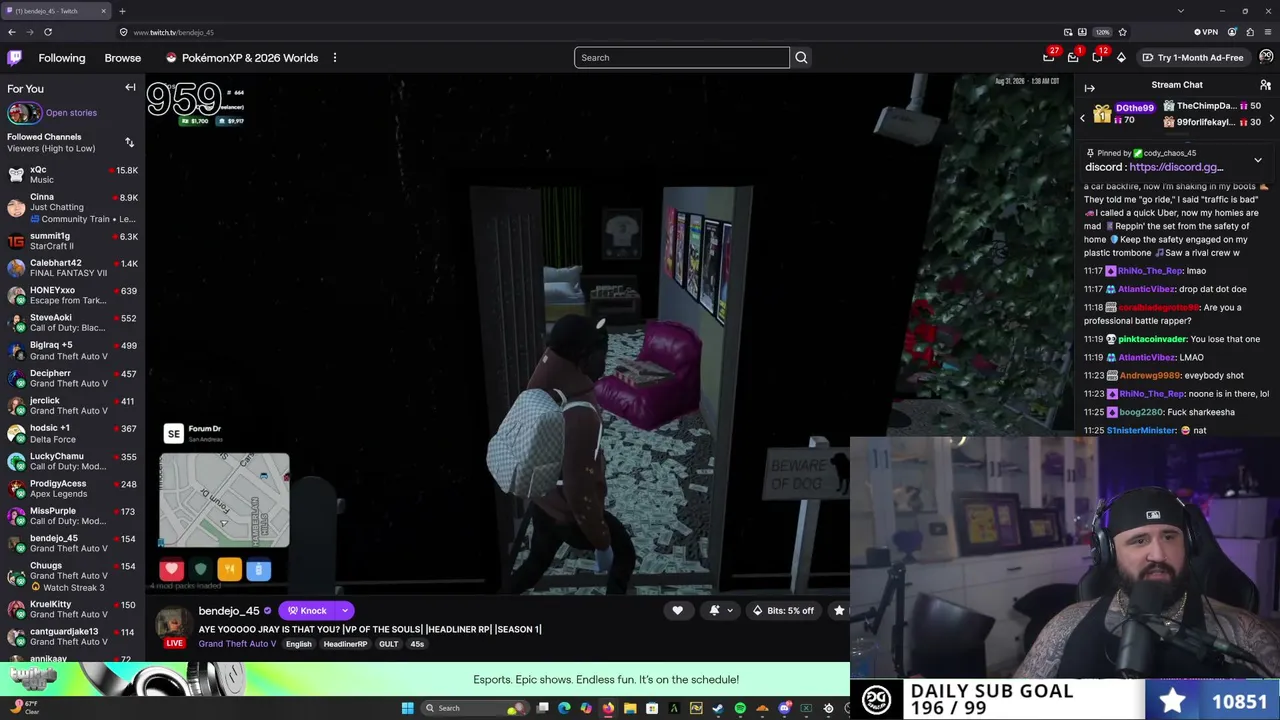Open the user profile avatar menu

tap(1266, 57)
